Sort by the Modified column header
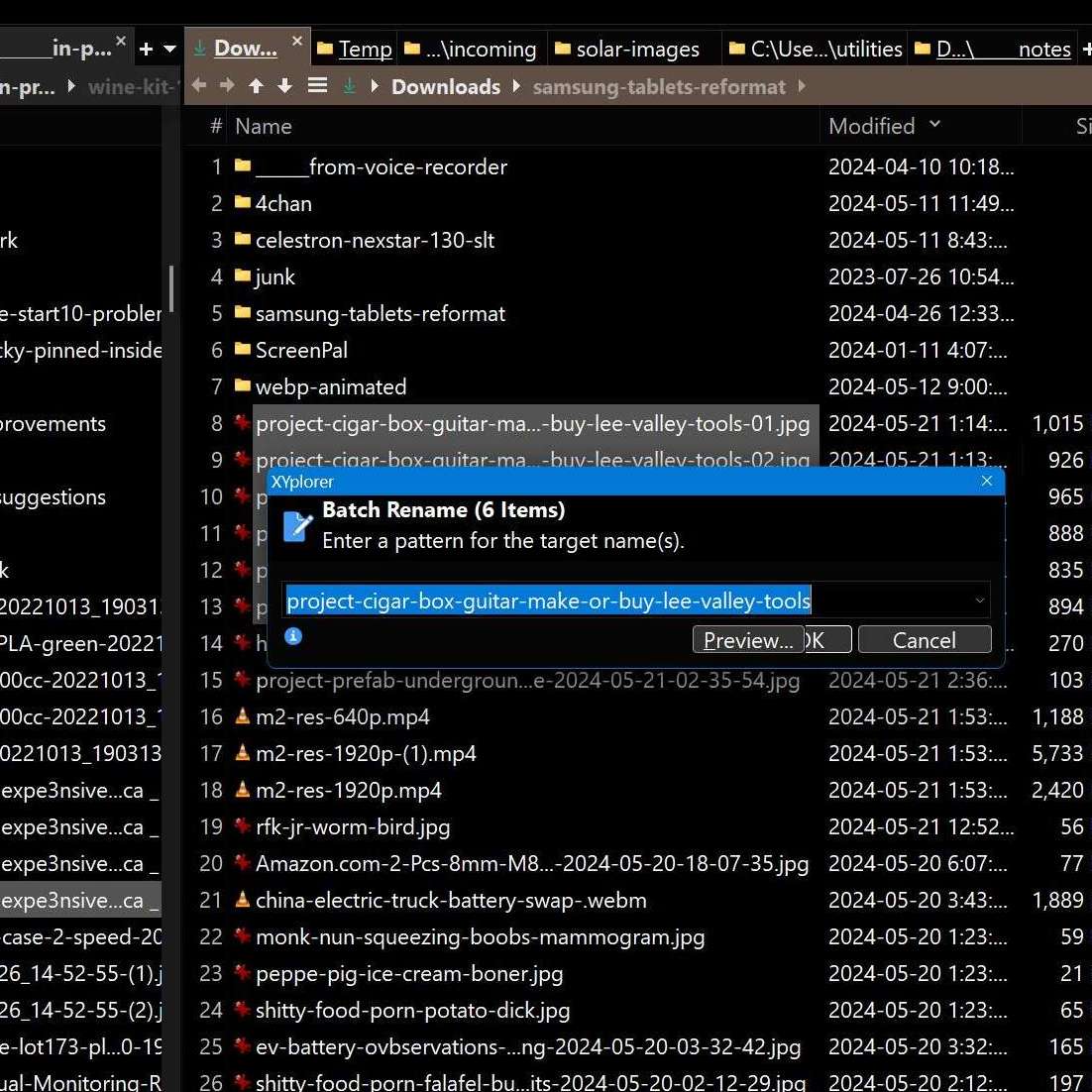Viewport: 1092px width, 1092px height. pos(871,126)
